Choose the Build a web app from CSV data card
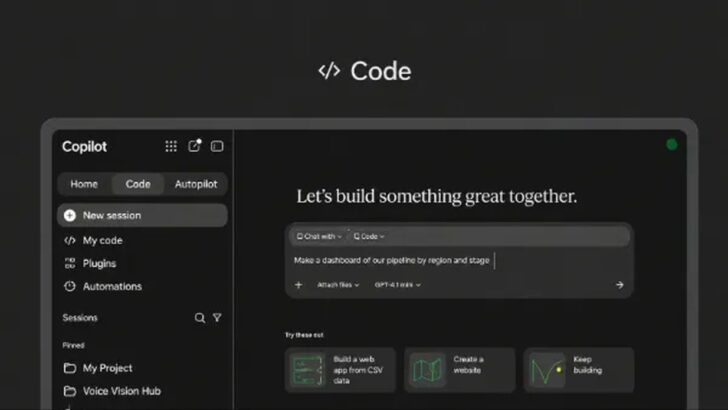This screenshot has height=410, width=728. point(340,370)
